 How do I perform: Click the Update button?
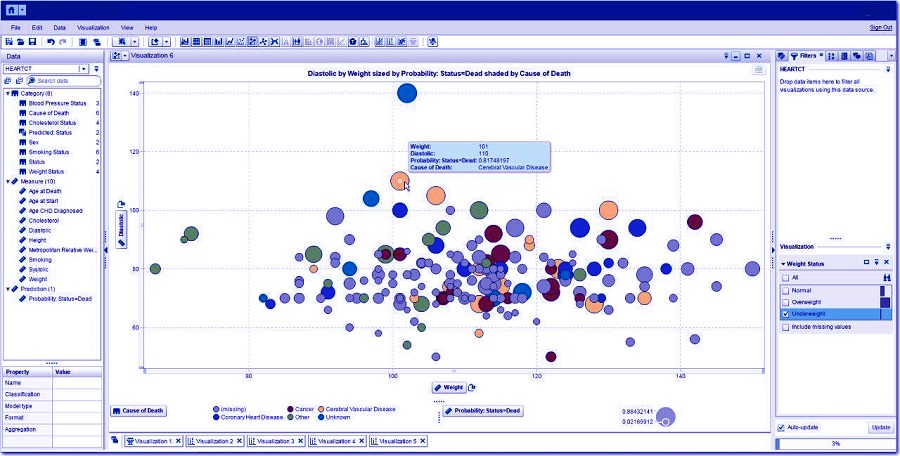click(x=879, y=428)
